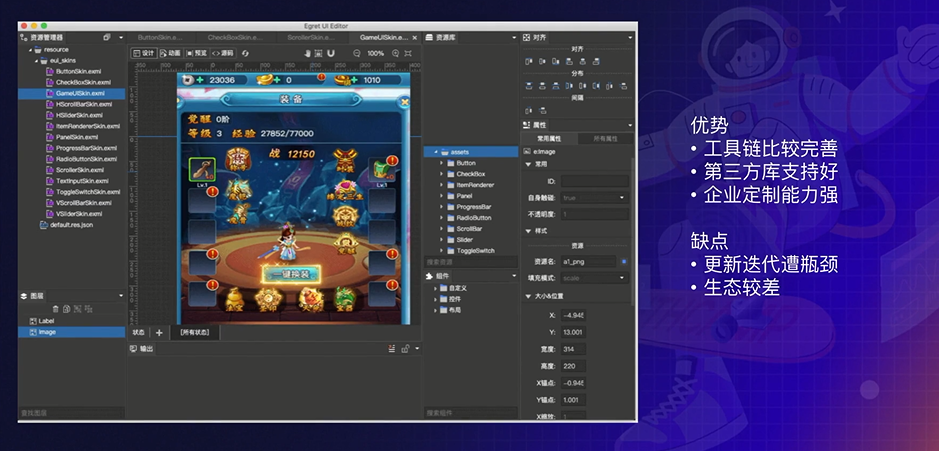Click the 不透明度 opacity field
Viewport: 939px width, 451px height.
595,214
